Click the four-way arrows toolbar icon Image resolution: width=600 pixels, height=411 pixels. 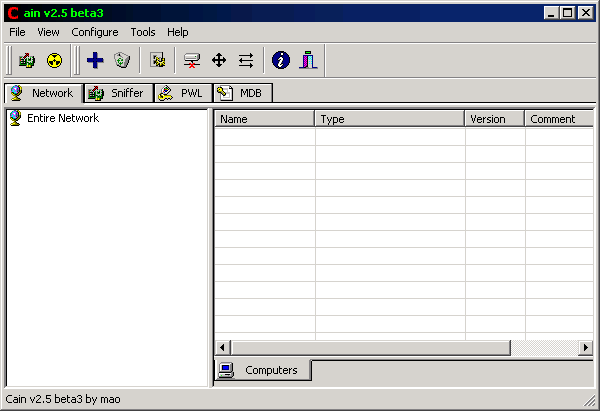pyautogui.click(x=219, y=61)
